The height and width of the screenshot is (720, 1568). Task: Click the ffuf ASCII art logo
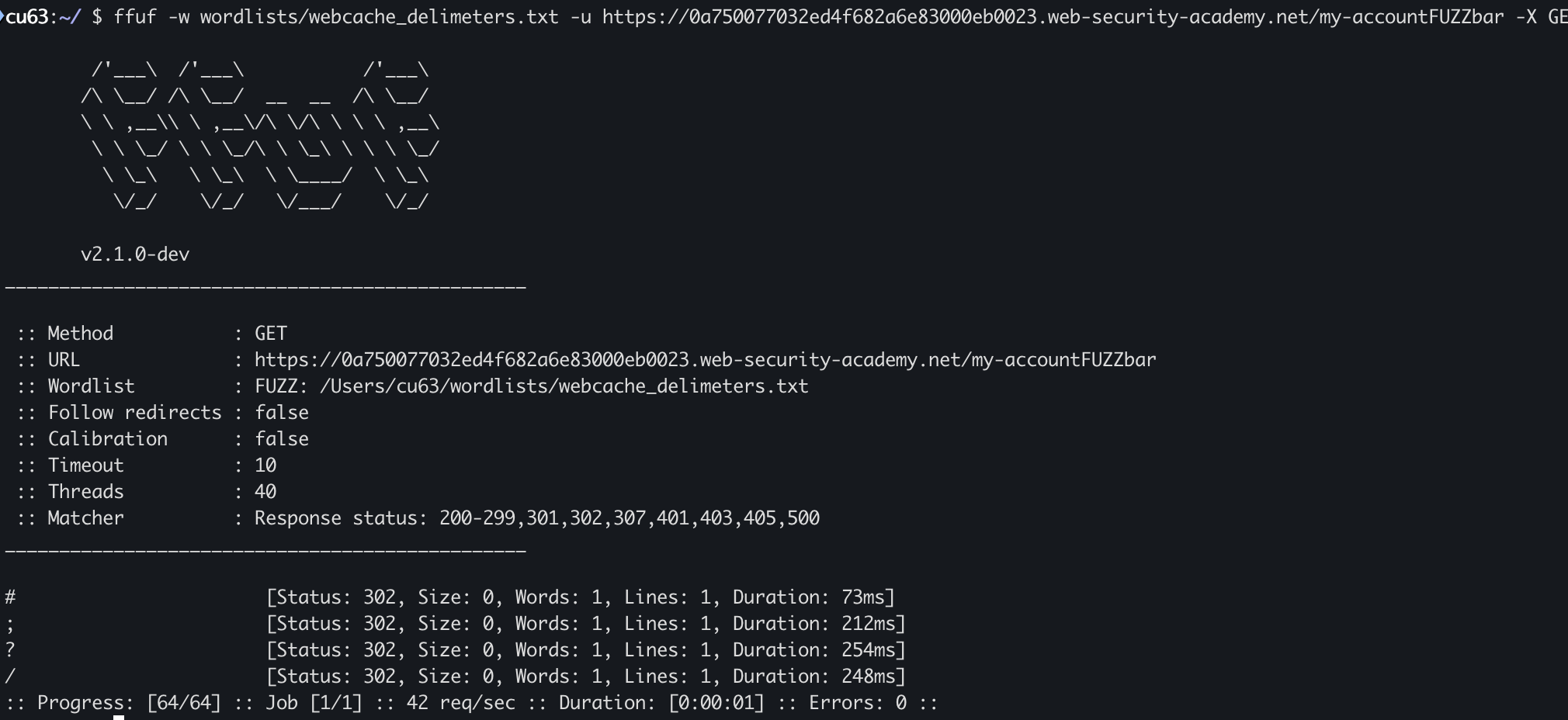260,136
